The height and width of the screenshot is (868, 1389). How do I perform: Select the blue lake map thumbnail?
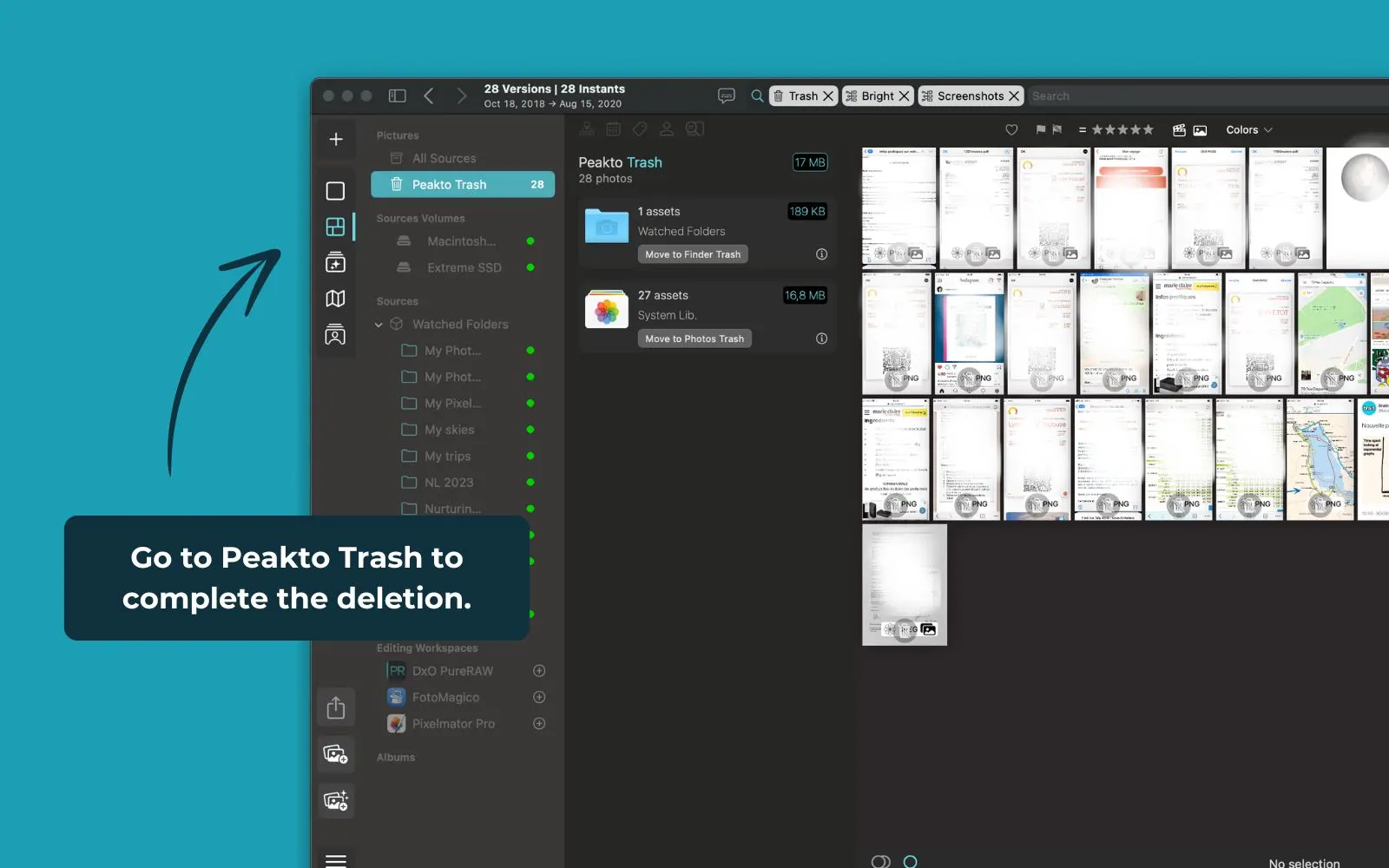(1320, 459)
